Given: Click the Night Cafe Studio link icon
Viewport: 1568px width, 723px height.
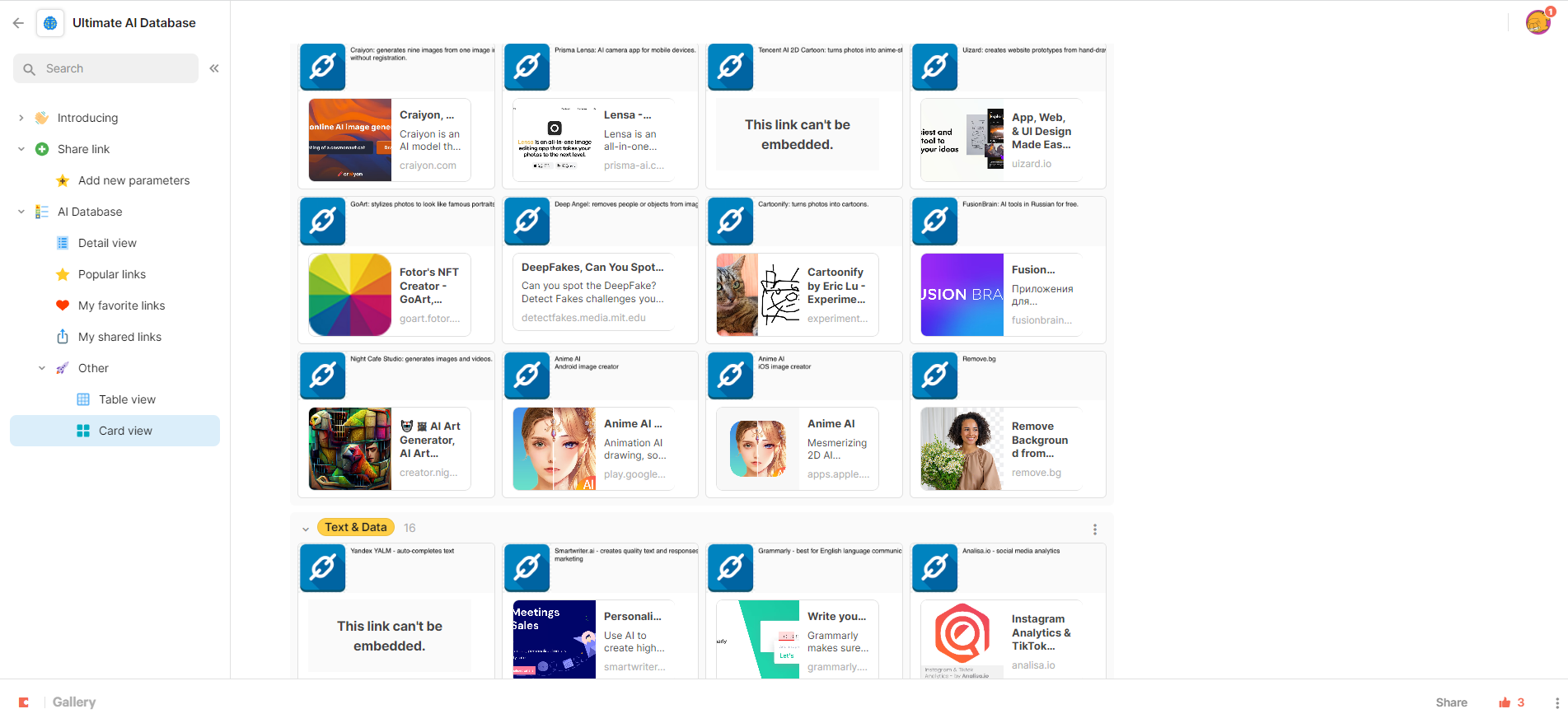Looking at the screenshot, I should (323, 375).
